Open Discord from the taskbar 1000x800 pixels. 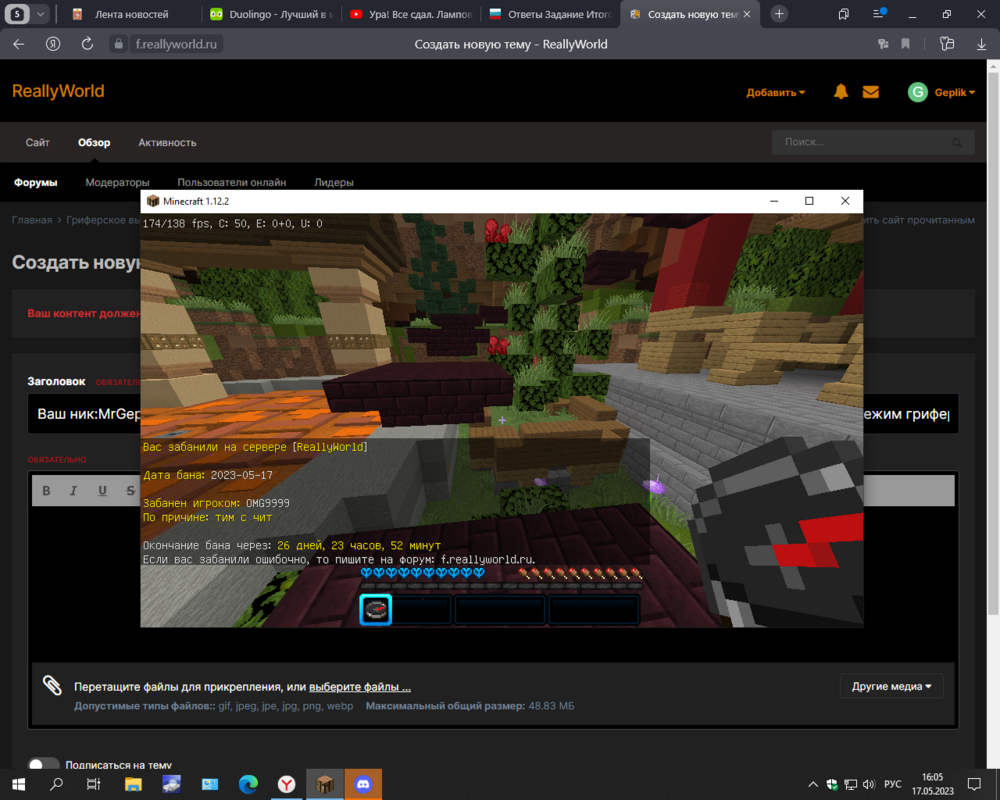pos(364,784)
